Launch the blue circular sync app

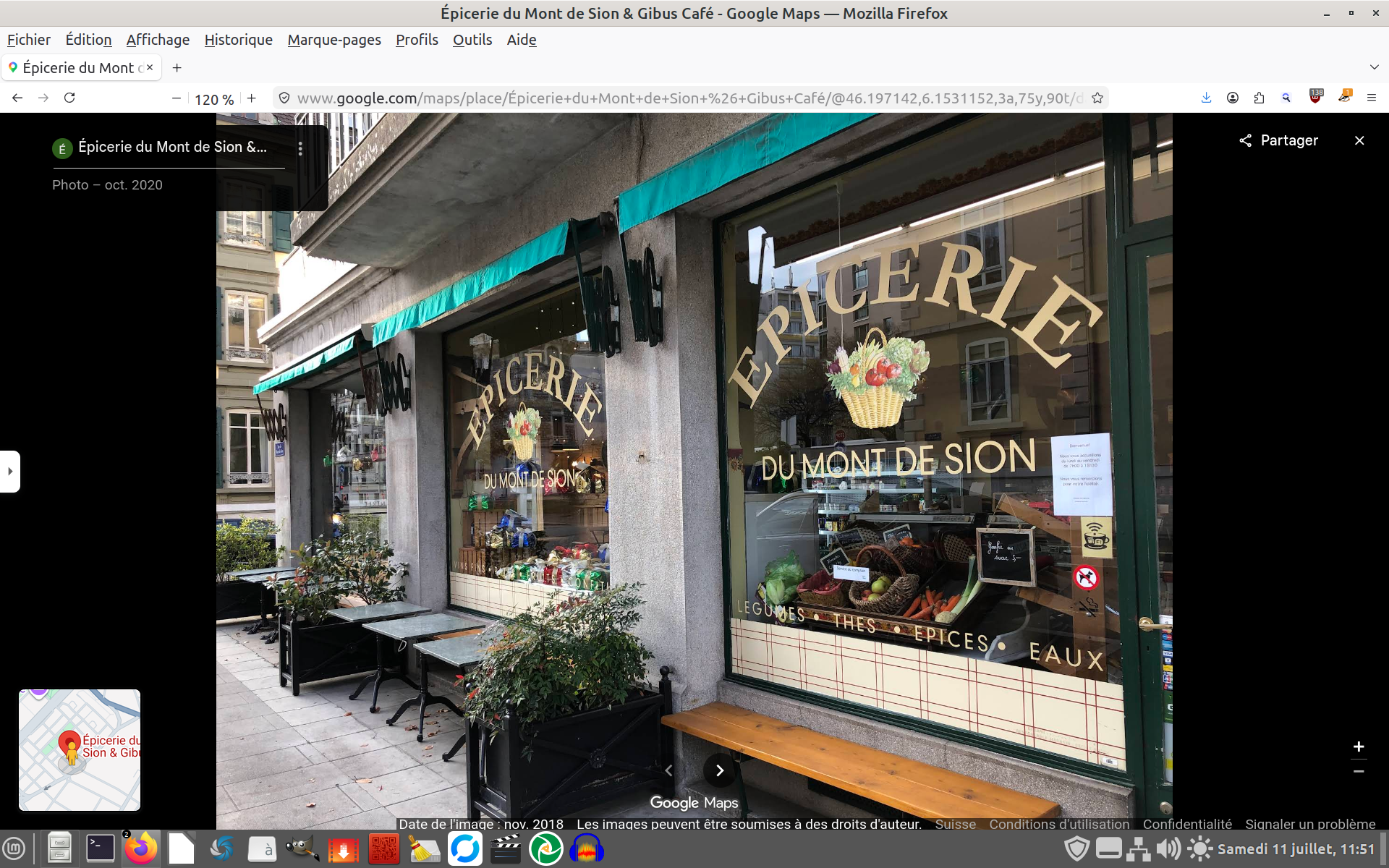(x=465, y=848)
